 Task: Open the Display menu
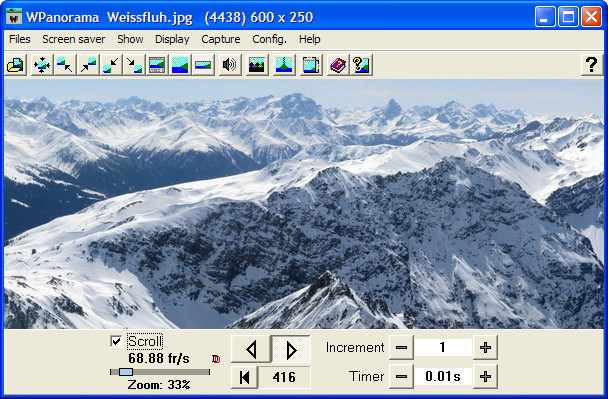click(172, 39)
